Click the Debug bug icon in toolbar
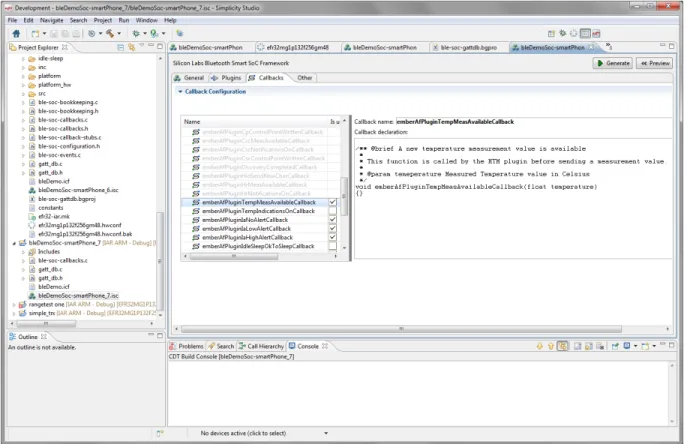The width and height of the screenshot is (687, 444). (136, 33)
